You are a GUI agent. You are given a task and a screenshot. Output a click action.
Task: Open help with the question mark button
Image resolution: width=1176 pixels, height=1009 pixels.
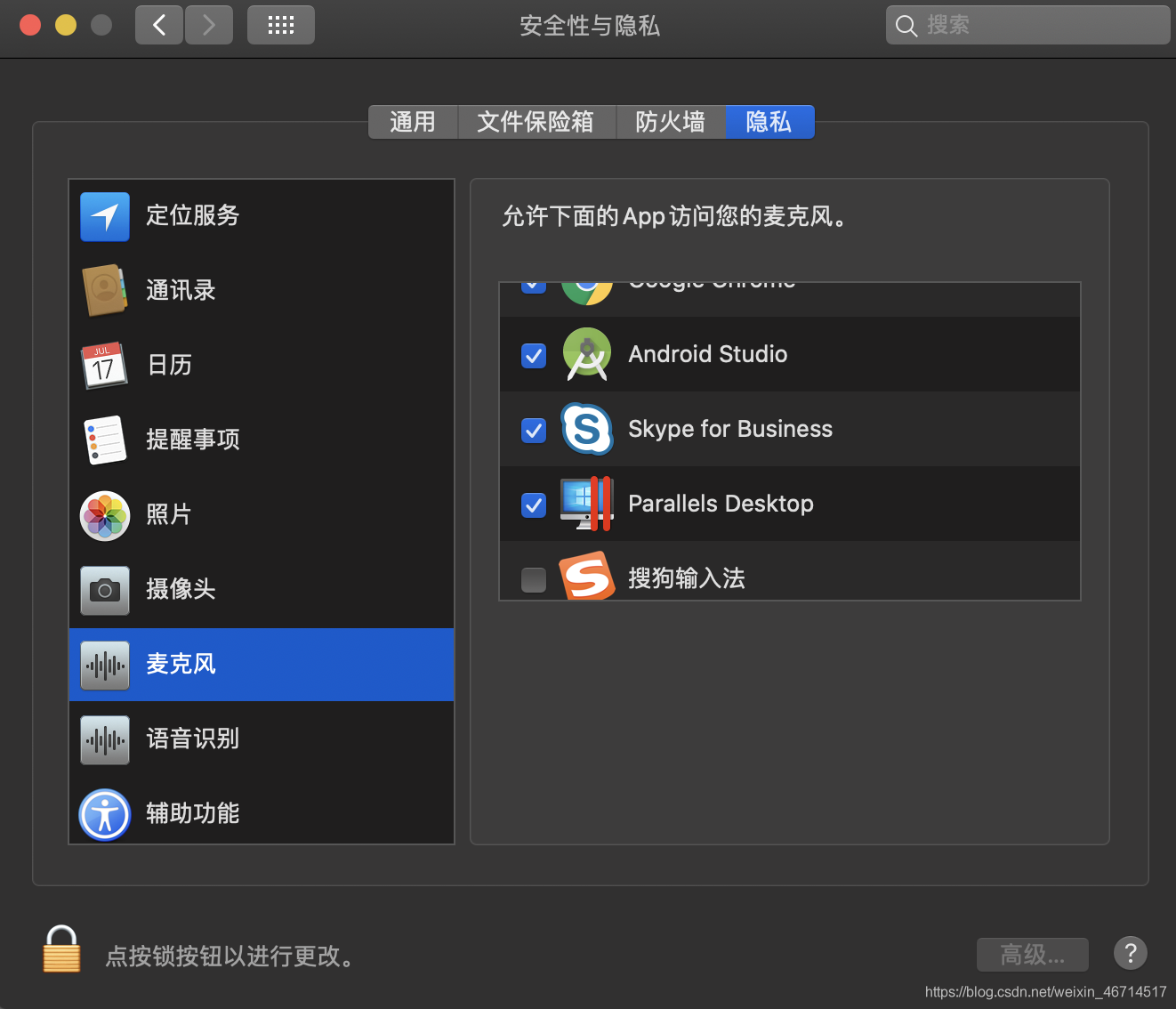point(1131,954)
